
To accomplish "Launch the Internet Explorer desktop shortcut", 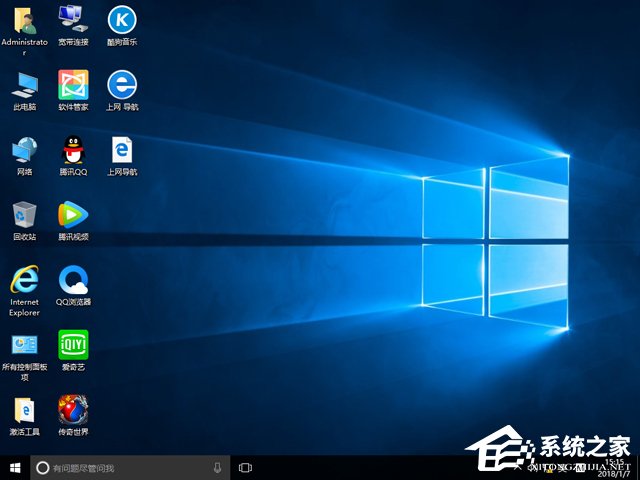I will click(24, 279).
